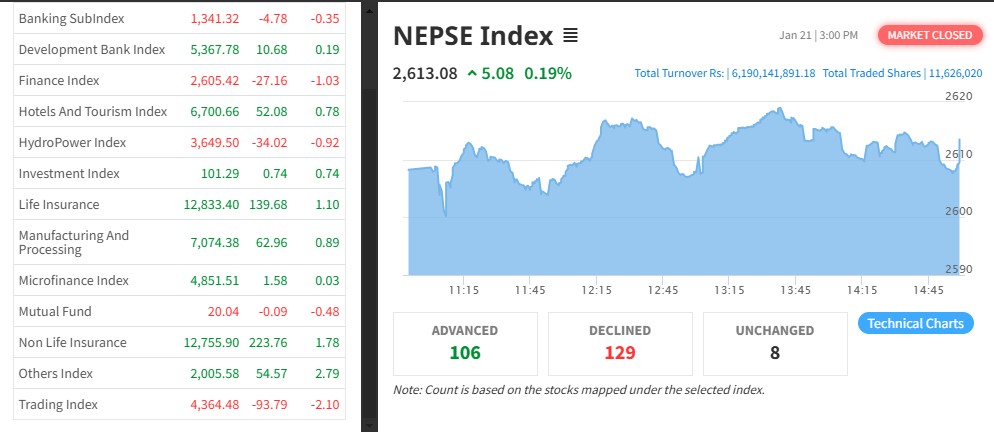Click the Market Closed status badge

pyautogui.click(x=930, y=35)
